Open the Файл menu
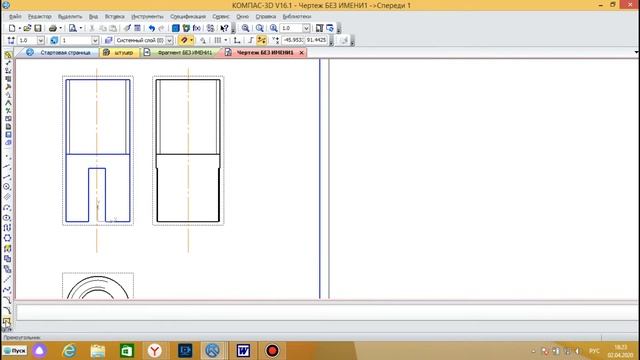Viewport: 640px width, 360px height. tap(15, 17)
